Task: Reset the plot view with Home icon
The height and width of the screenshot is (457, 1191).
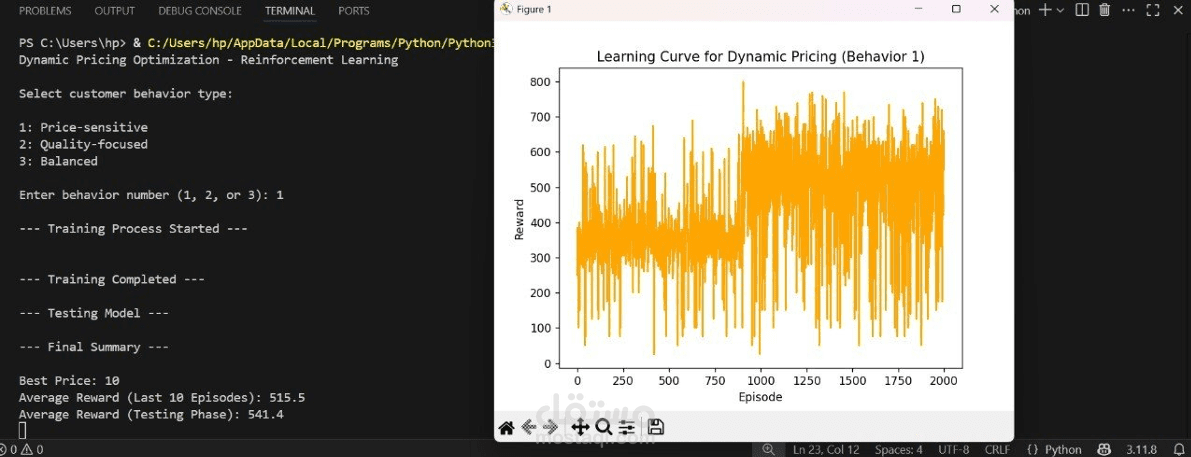Action: [x=507, y=427]
